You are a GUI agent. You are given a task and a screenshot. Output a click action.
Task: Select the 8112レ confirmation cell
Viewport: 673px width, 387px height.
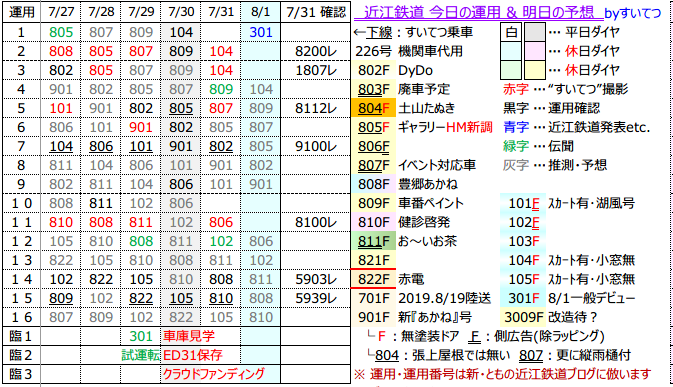coord(315,108)
